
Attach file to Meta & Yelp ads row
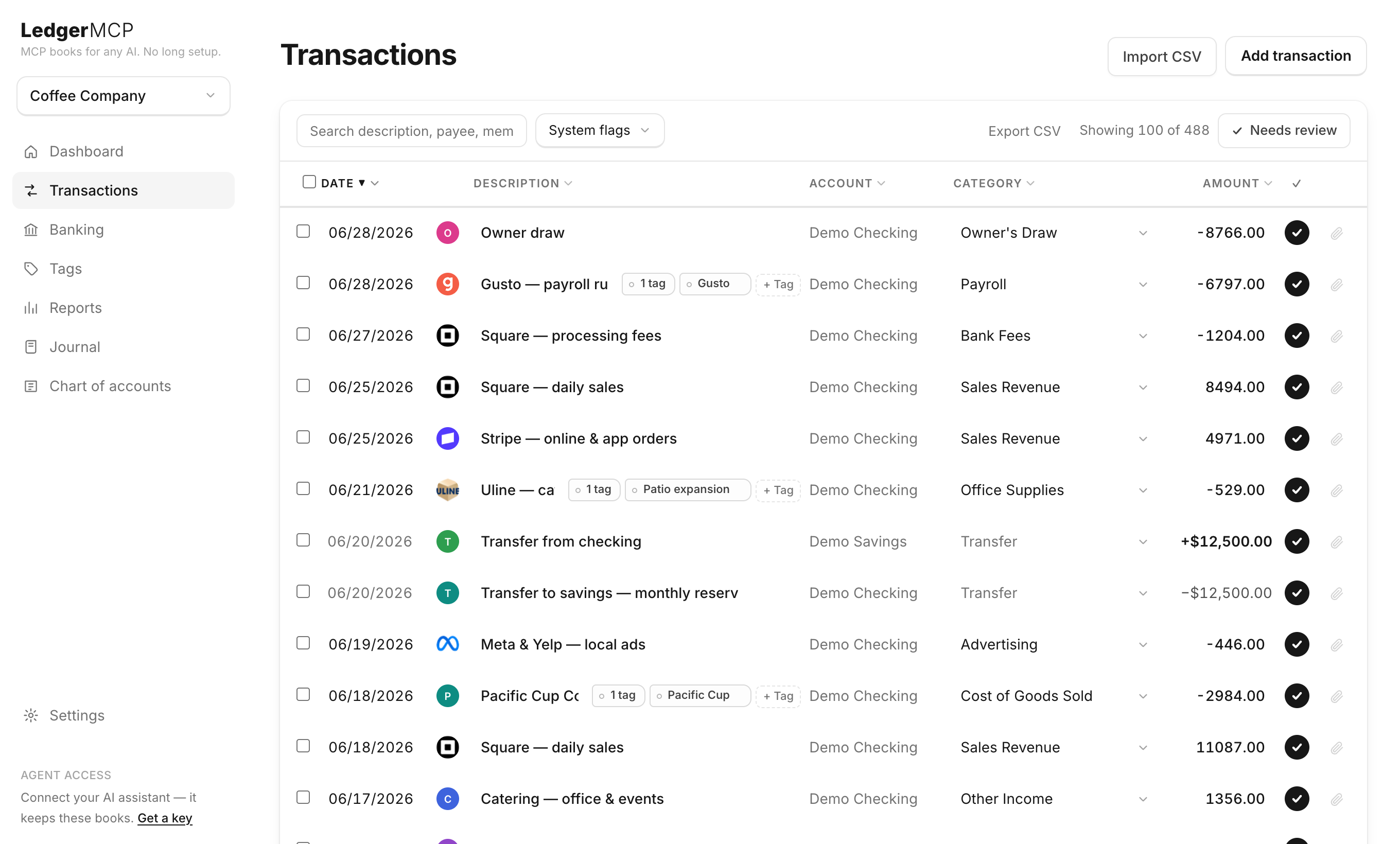click(x=1336, y=645)
